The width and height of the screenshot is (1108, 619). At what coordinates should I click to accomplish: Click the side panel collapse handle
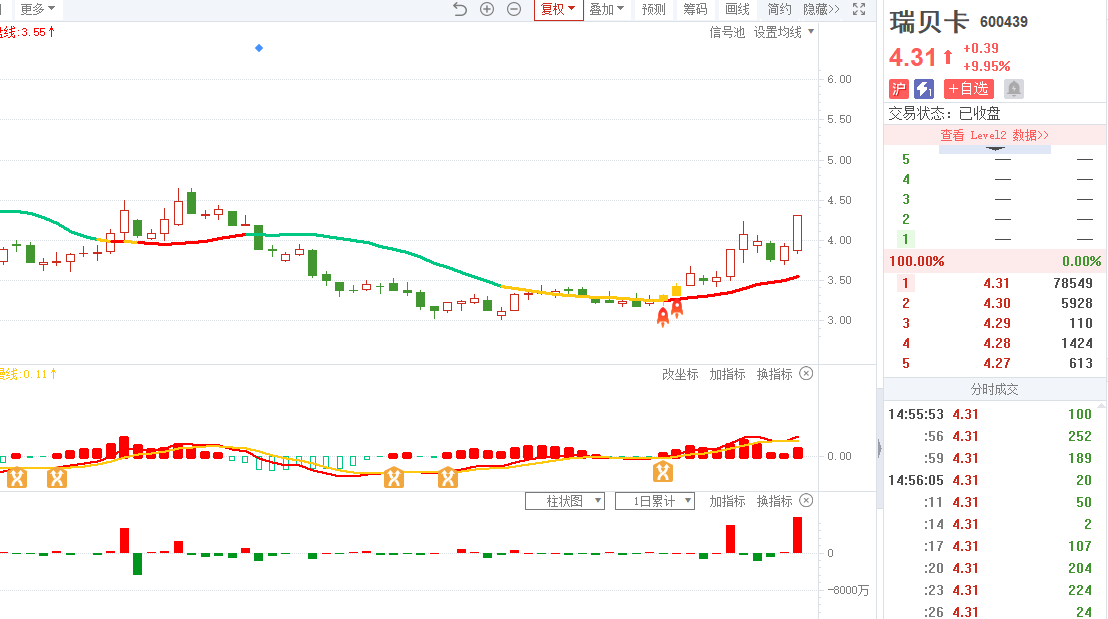tap(880, 448)
